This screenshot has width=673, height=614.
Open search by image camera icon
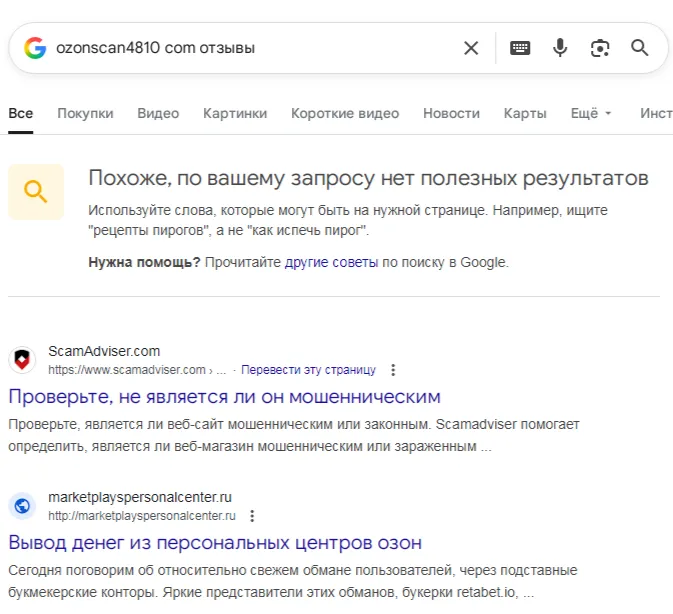[x=600, y=48]
